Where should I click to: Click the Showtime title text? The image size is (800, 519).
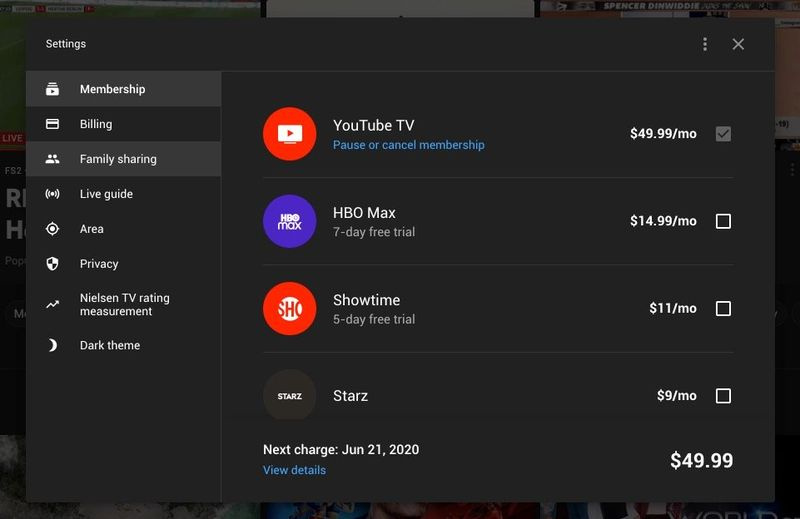click(366, 300)
